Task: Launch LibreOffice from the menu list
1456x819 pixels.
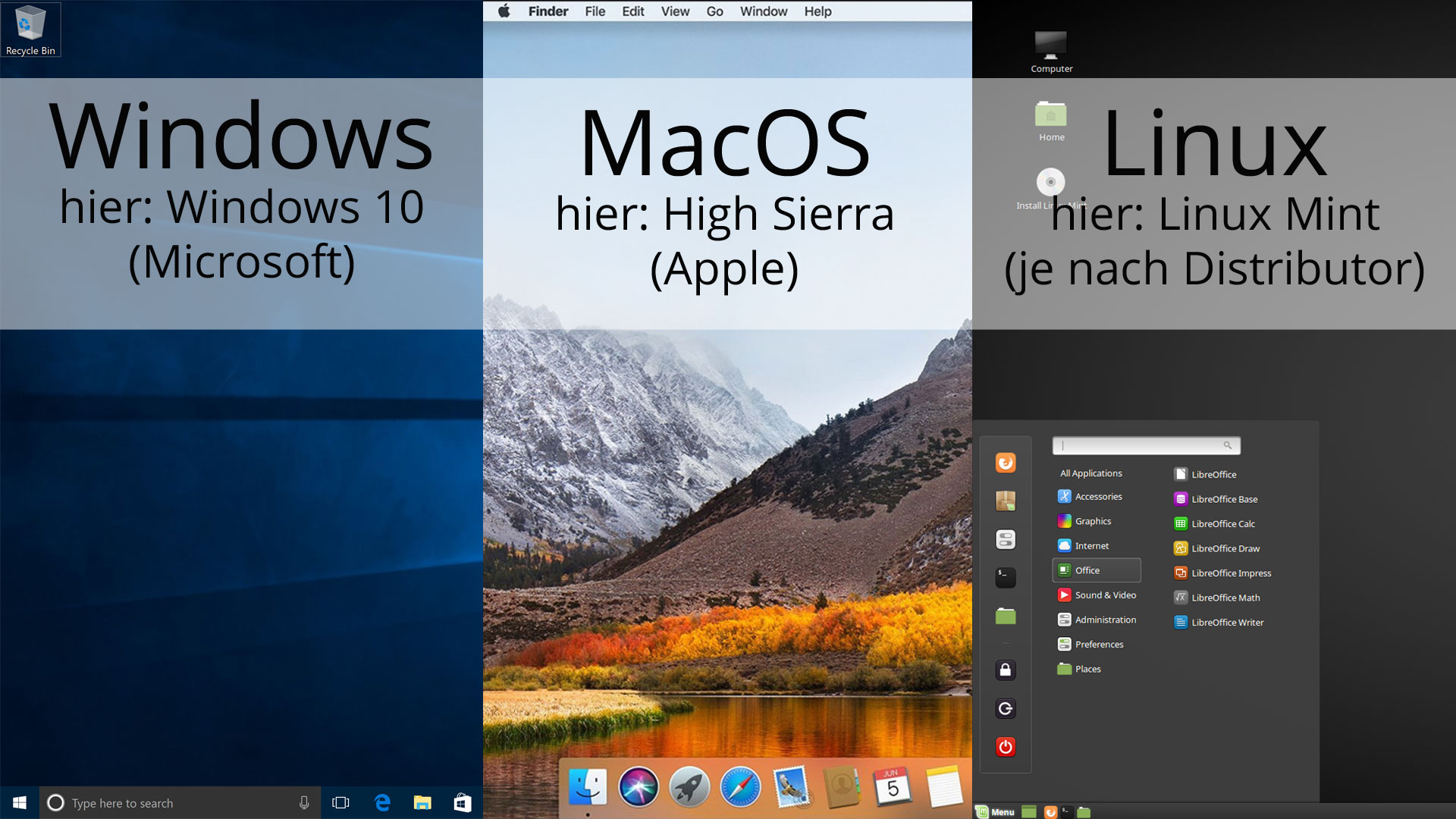Action: pos(1206,474)
